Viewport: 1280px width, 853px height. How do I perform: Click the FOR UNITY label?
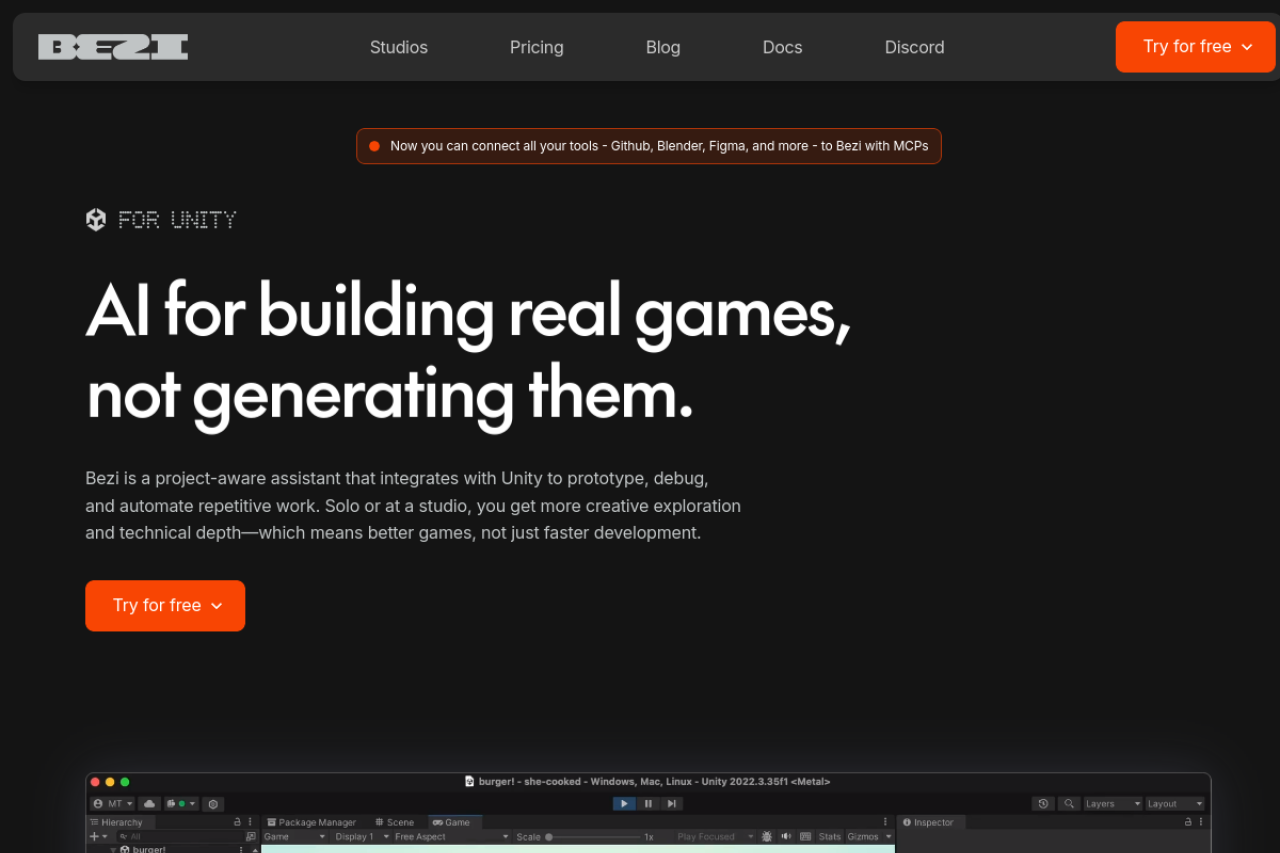177,220
